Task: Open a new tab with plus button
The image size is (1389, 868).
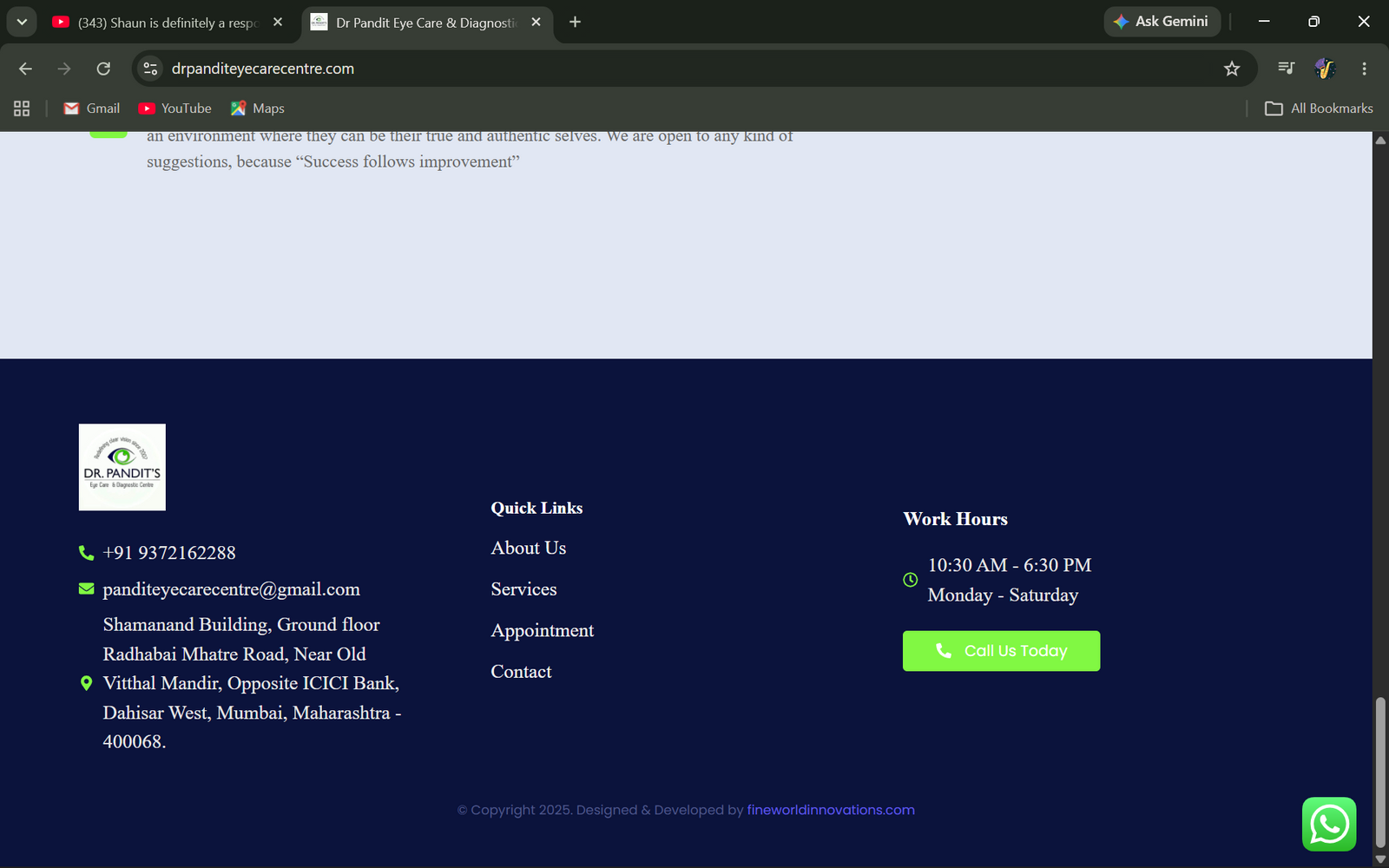Action: (x=575, y=22)
